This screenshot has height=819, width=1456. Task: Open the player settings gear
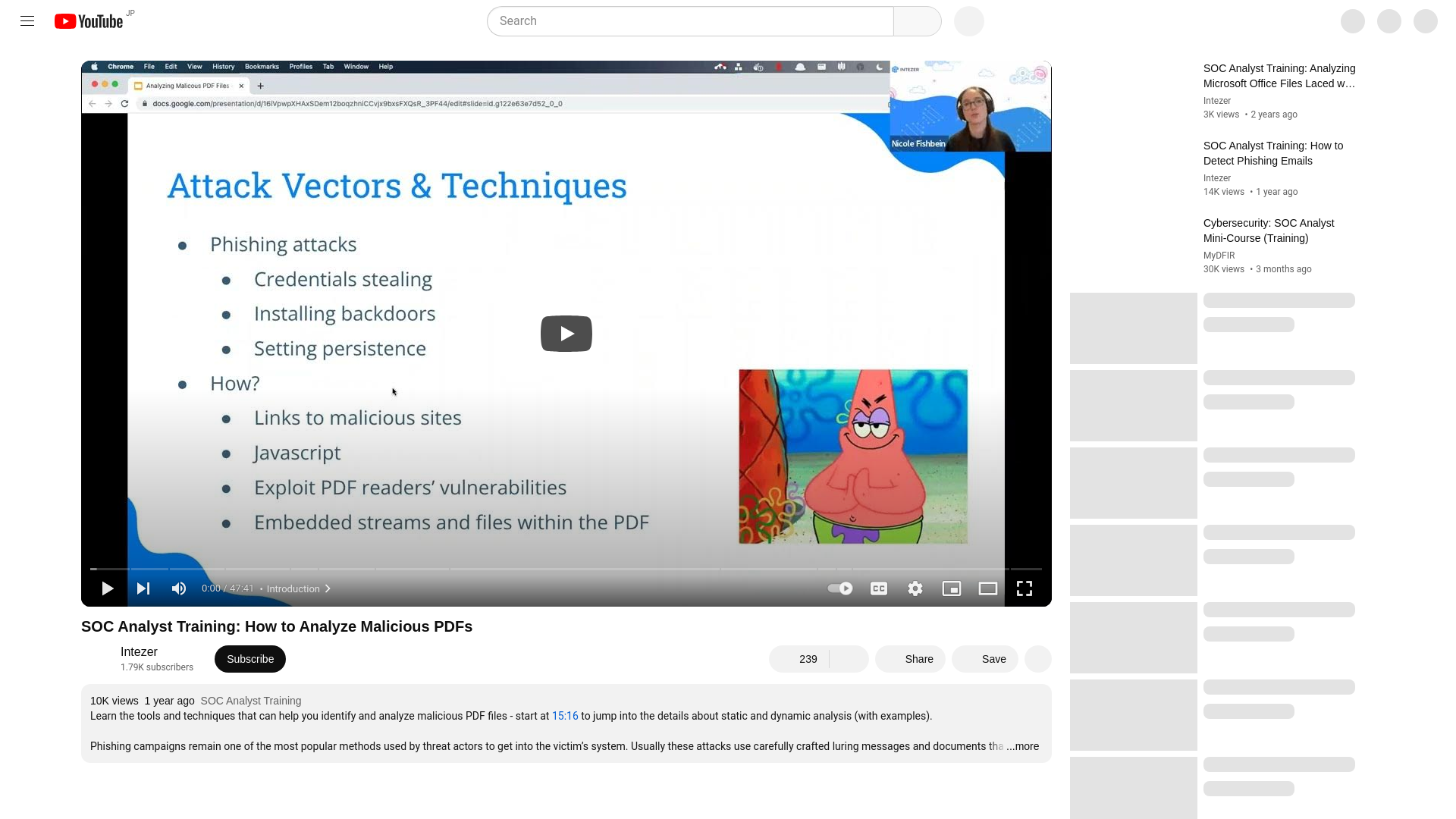pyautogui.click(x=915, y=588)
